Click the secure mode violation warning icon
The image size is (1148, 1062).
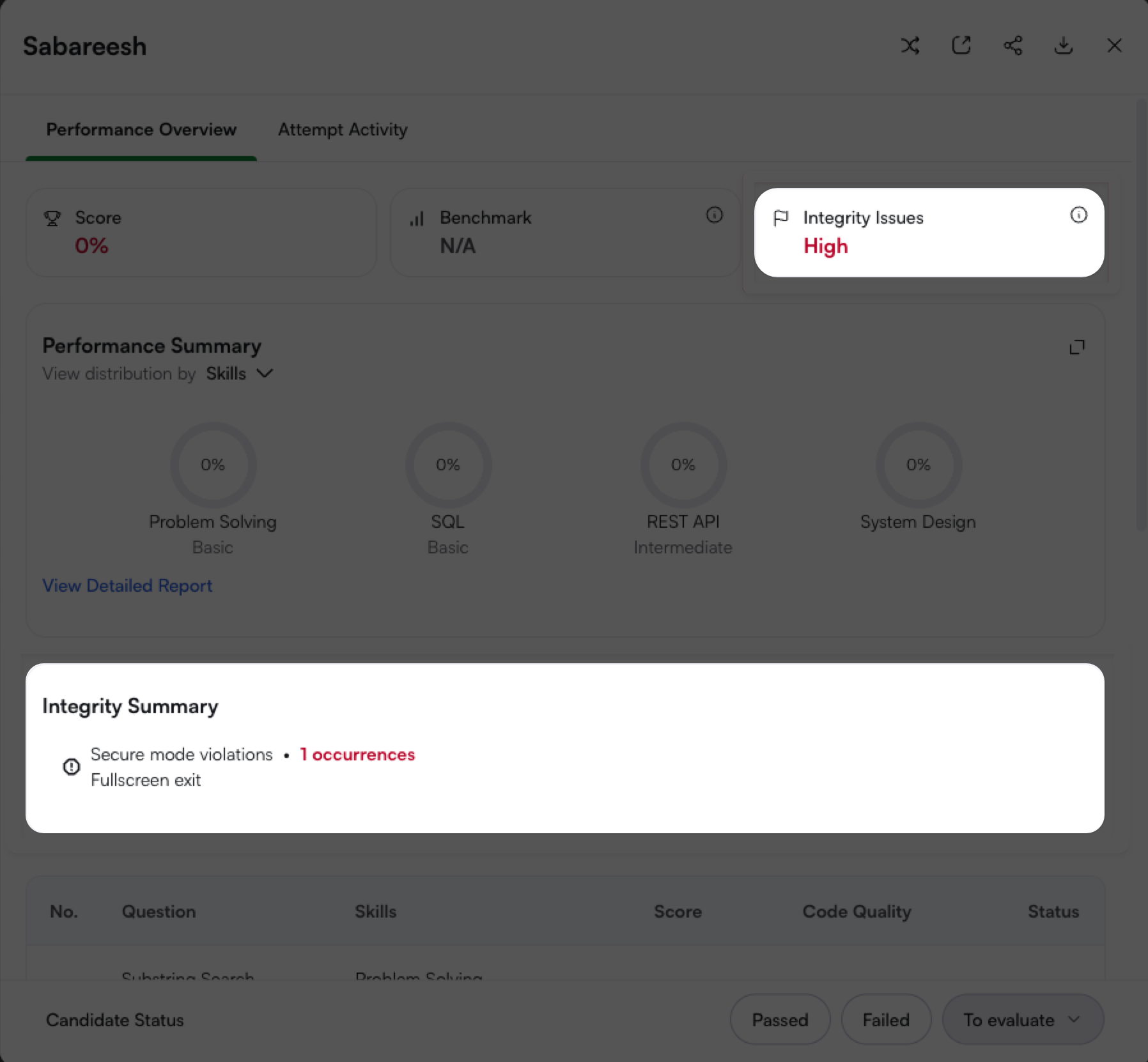click(x=72, y=766)
